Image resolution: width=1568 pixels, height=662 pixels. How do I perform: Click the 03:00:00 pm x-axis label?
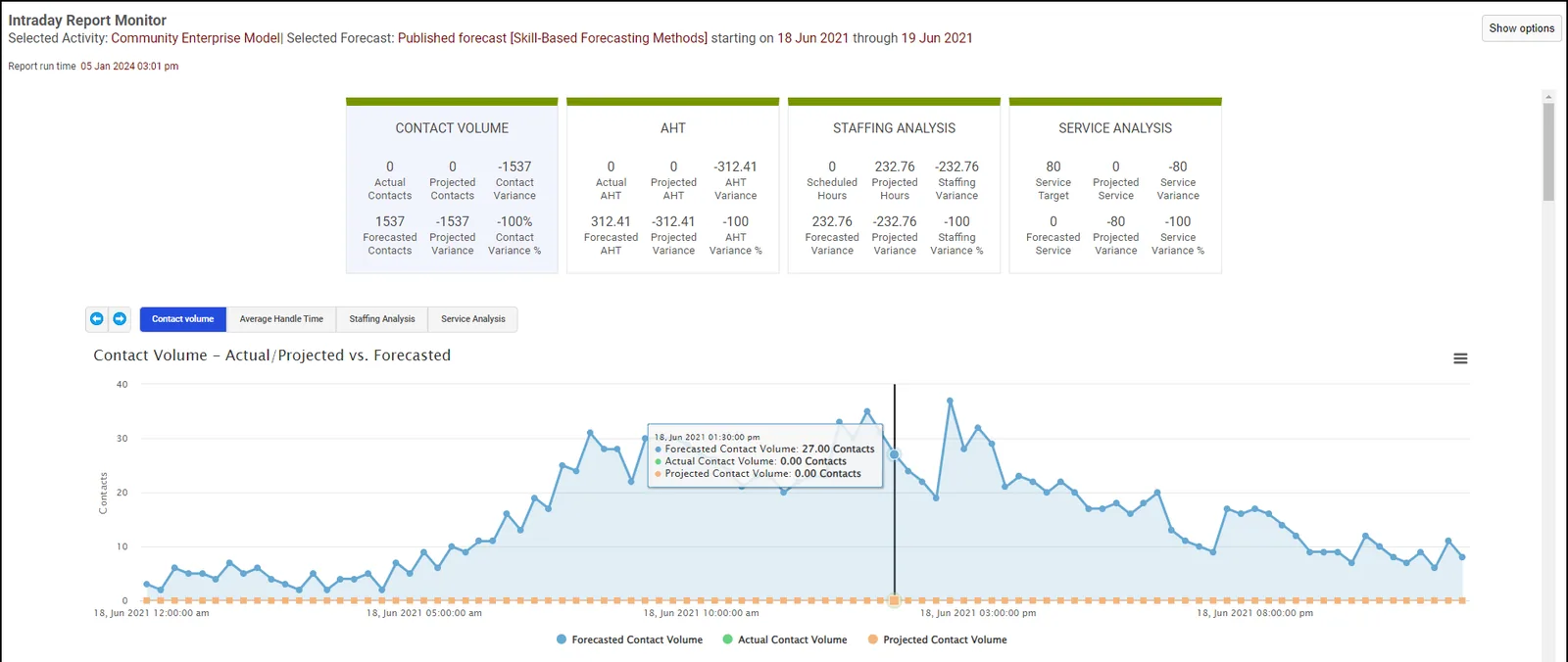(977, 613)
